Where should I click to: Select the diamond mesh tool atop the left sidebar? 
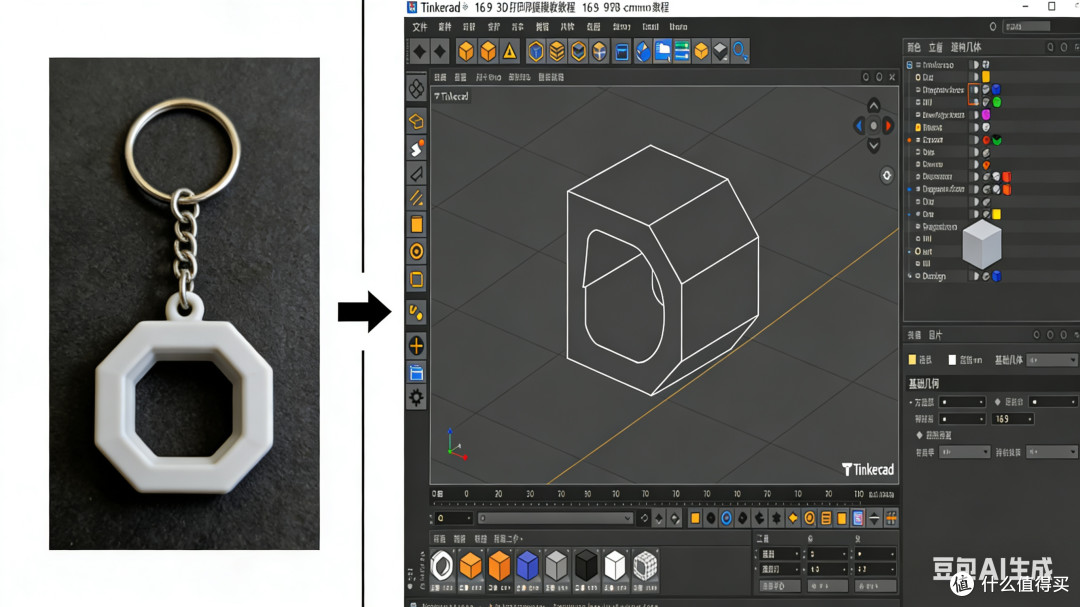point(417,88)
